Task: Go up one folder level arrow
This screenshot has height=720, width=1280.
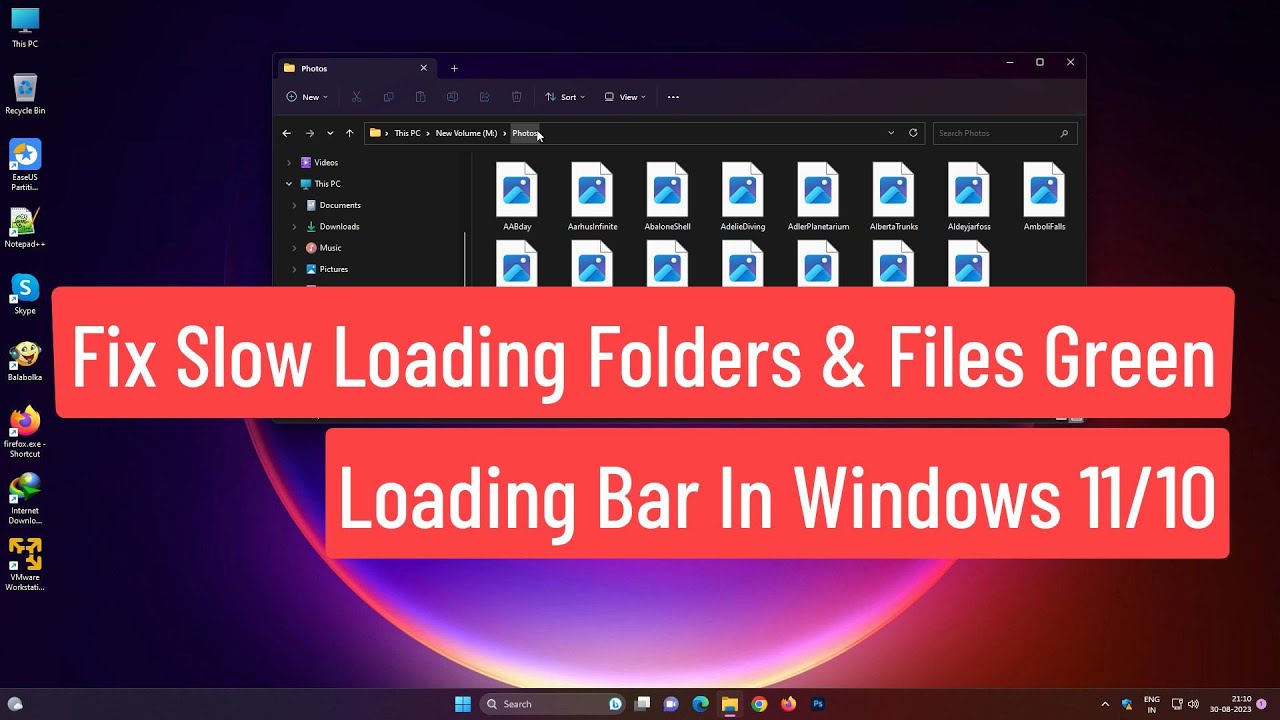Action: (349, 133)
